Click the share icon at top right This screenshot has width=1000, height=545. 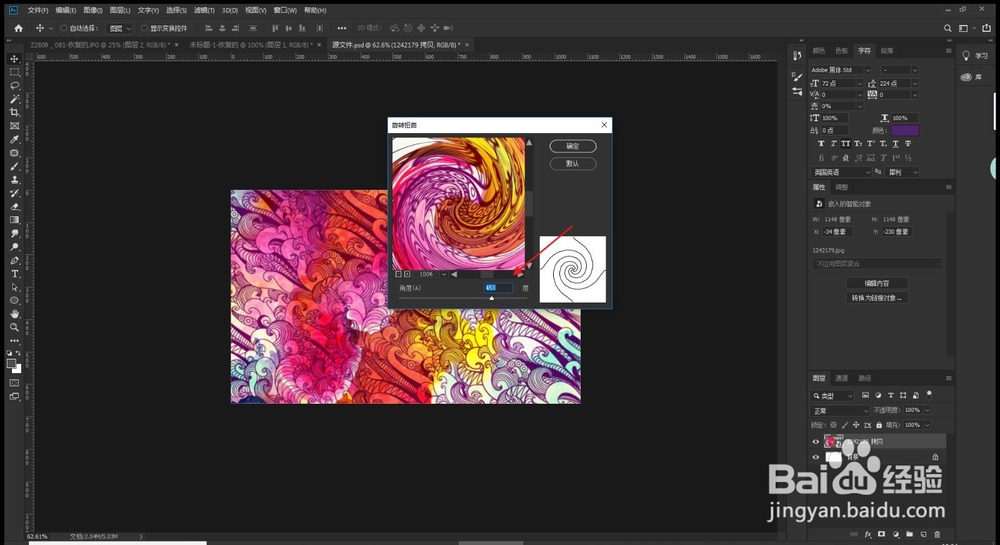point(987,28)
